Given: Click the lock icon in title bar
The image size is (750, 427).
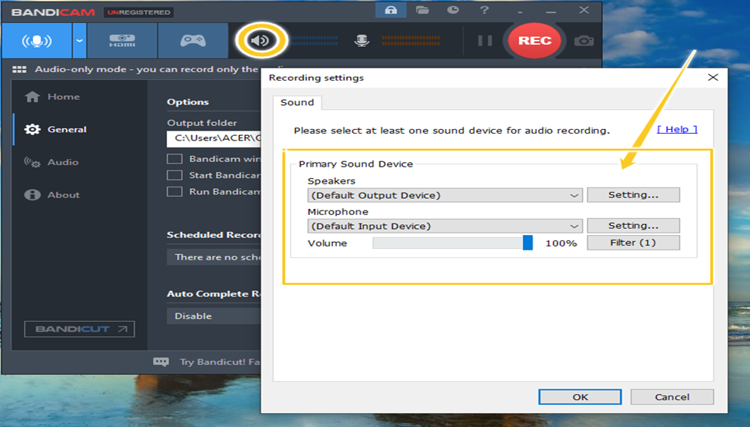Looking at the screenshot, I should pyautogui.click(x=391, y=10).
